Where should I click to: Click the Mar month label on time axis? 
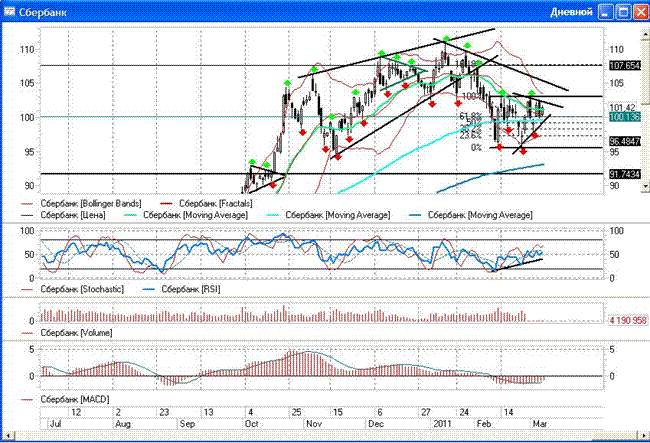(x=540, y=424)
